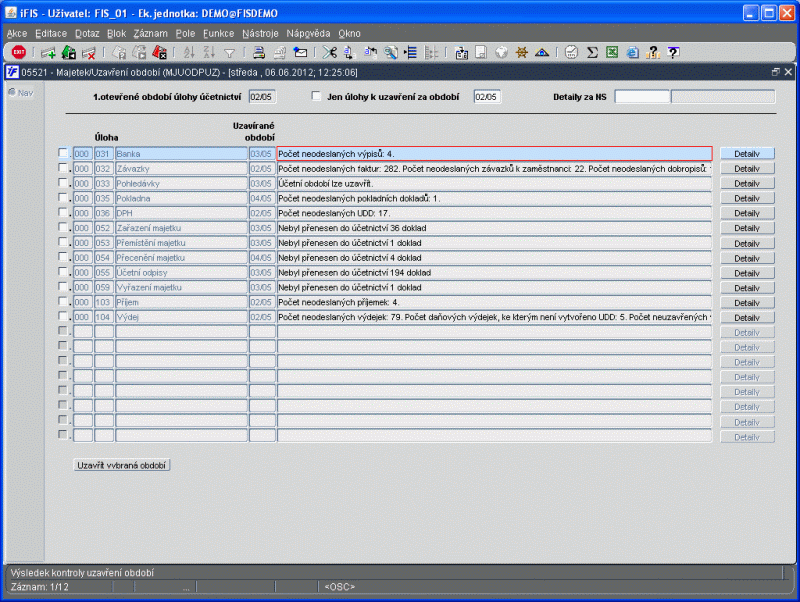Check the box for DPH row
The width and height of the screenshot is (800, 602).
pos(63,212)
